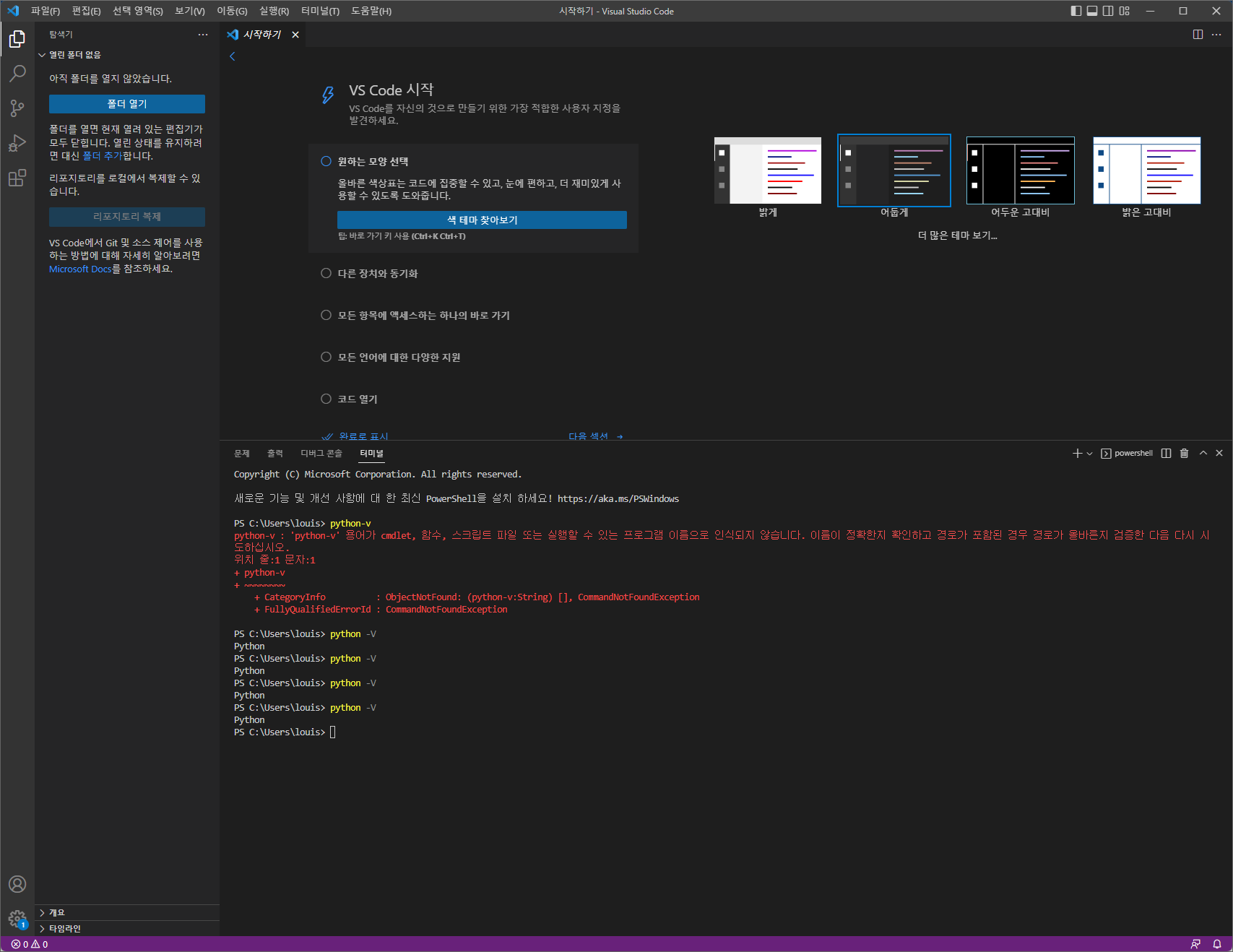Click the VS Code logo in title bar
Viewport: 1233px width, 952px height.
pos(13,11)
